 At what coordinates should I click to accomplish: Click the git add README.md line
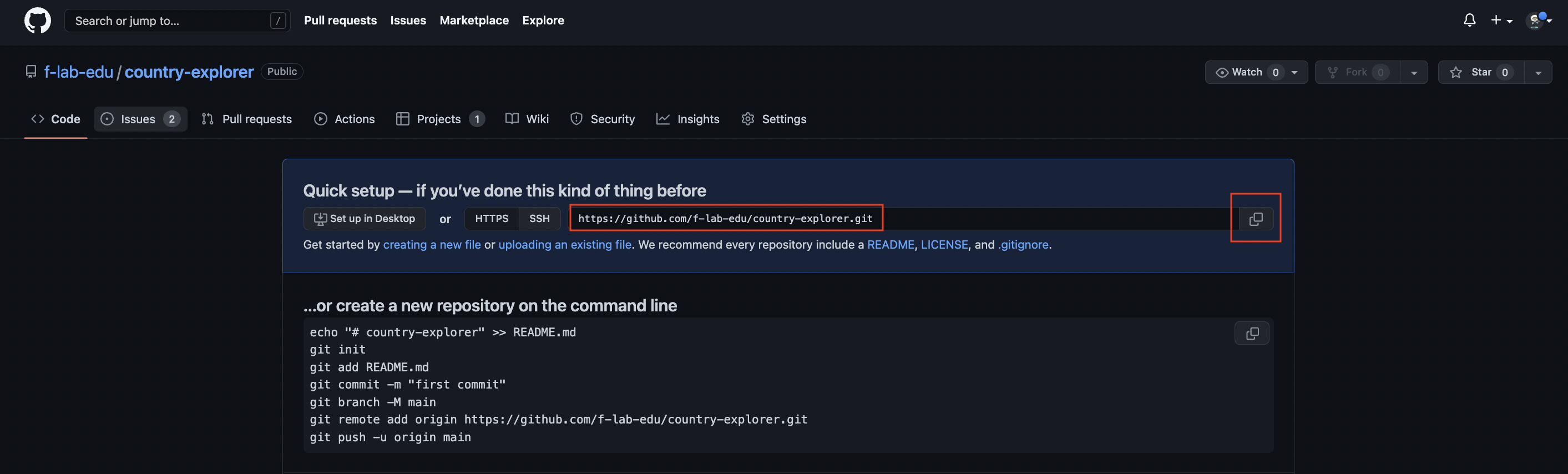370,367
